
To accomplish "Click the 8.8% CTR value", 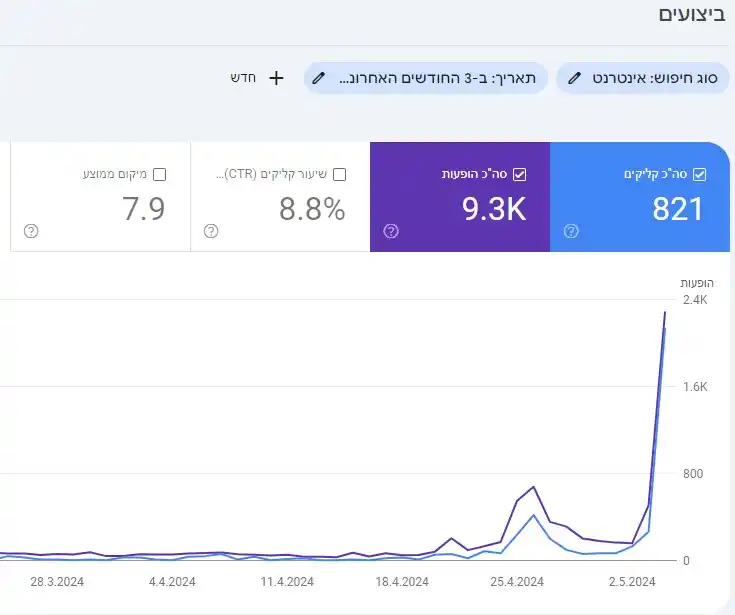I will coord(311,209).
